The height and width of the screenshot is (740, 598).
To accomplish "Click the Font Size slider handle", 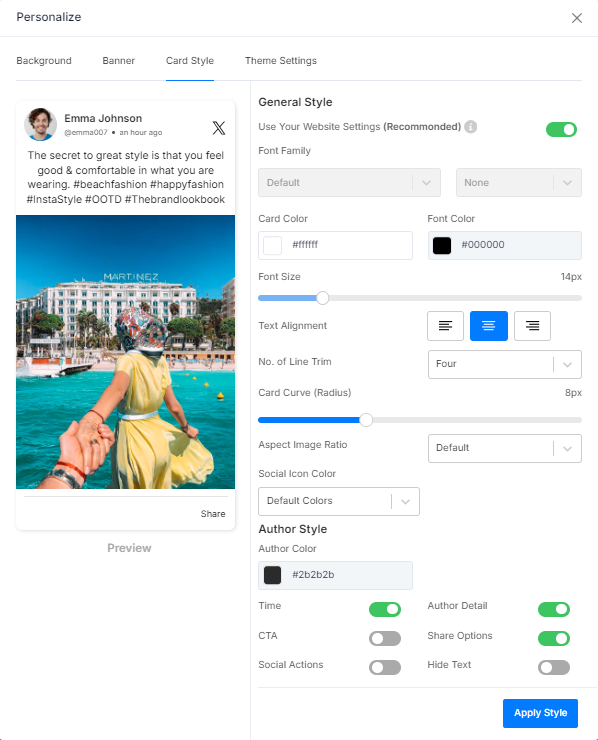I will tap(322, 298).
